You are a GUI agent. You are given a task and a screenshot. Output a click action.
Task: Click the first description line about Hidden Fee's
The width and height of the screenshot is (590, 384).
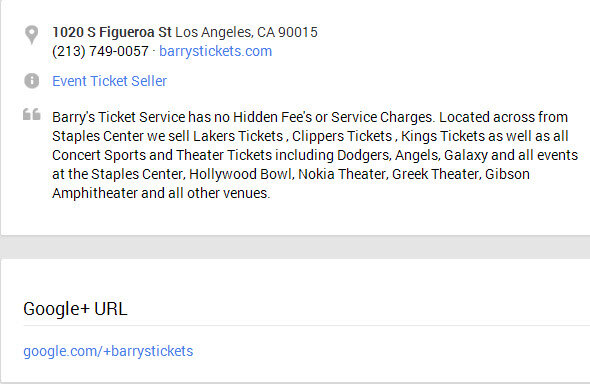310,117
